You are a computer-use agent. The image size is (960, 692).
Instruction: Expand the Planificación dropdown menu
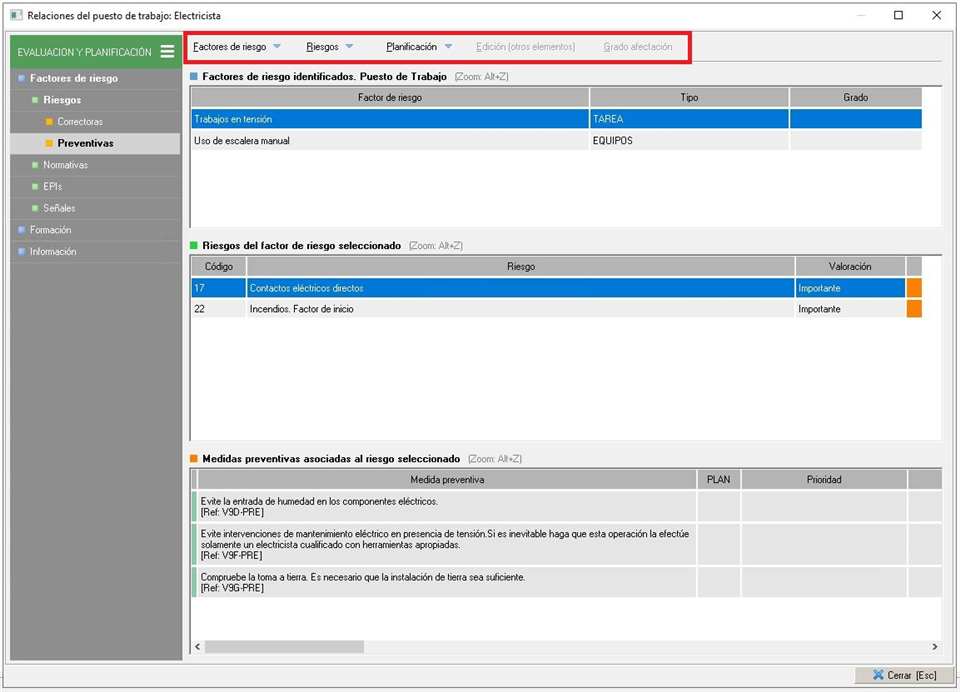pos(419,47)
